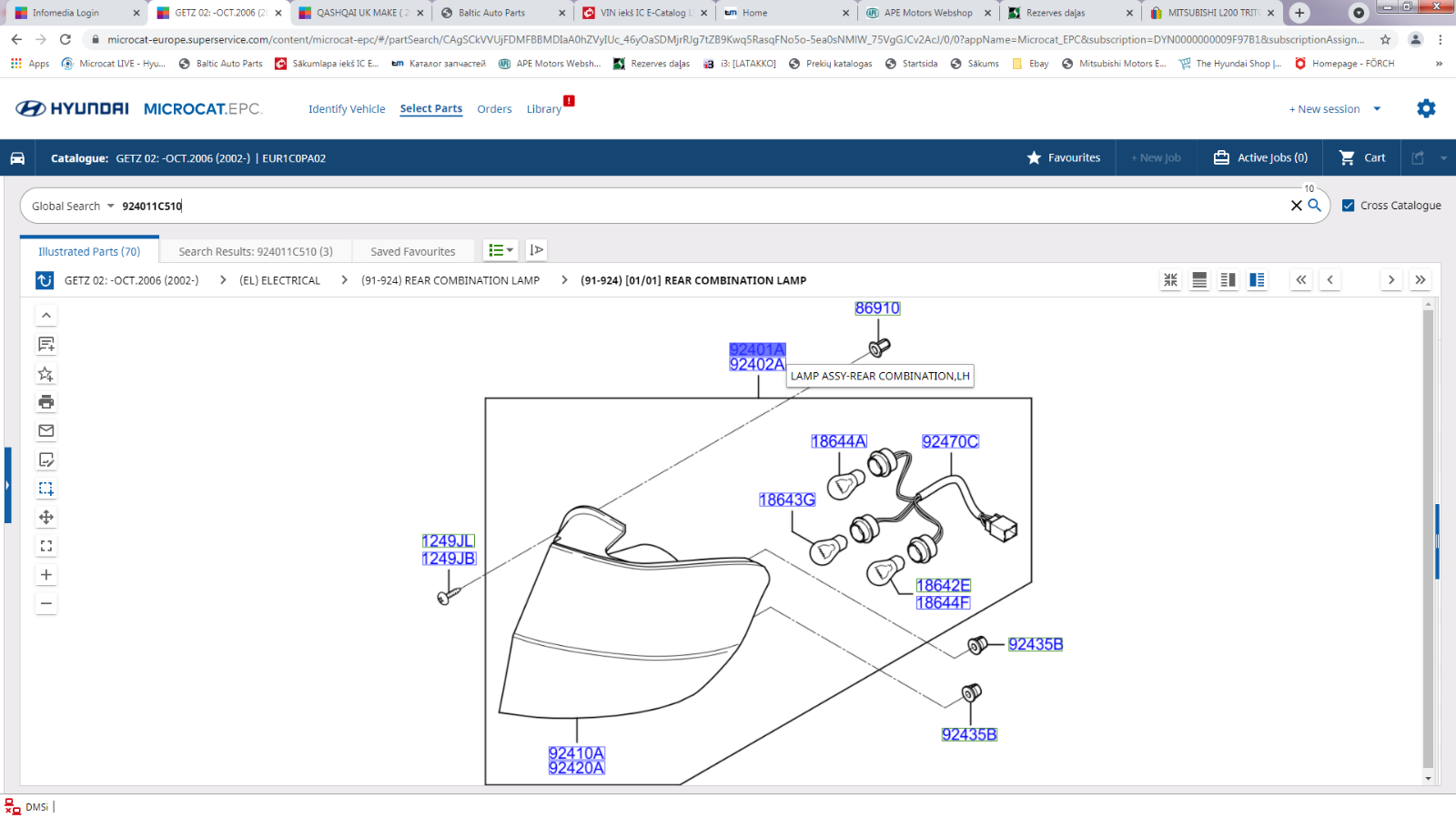Viewport: 1456px width, 818px height.
Task: Select the blue side-by-side layout icon
Action: click(1257, 280)
